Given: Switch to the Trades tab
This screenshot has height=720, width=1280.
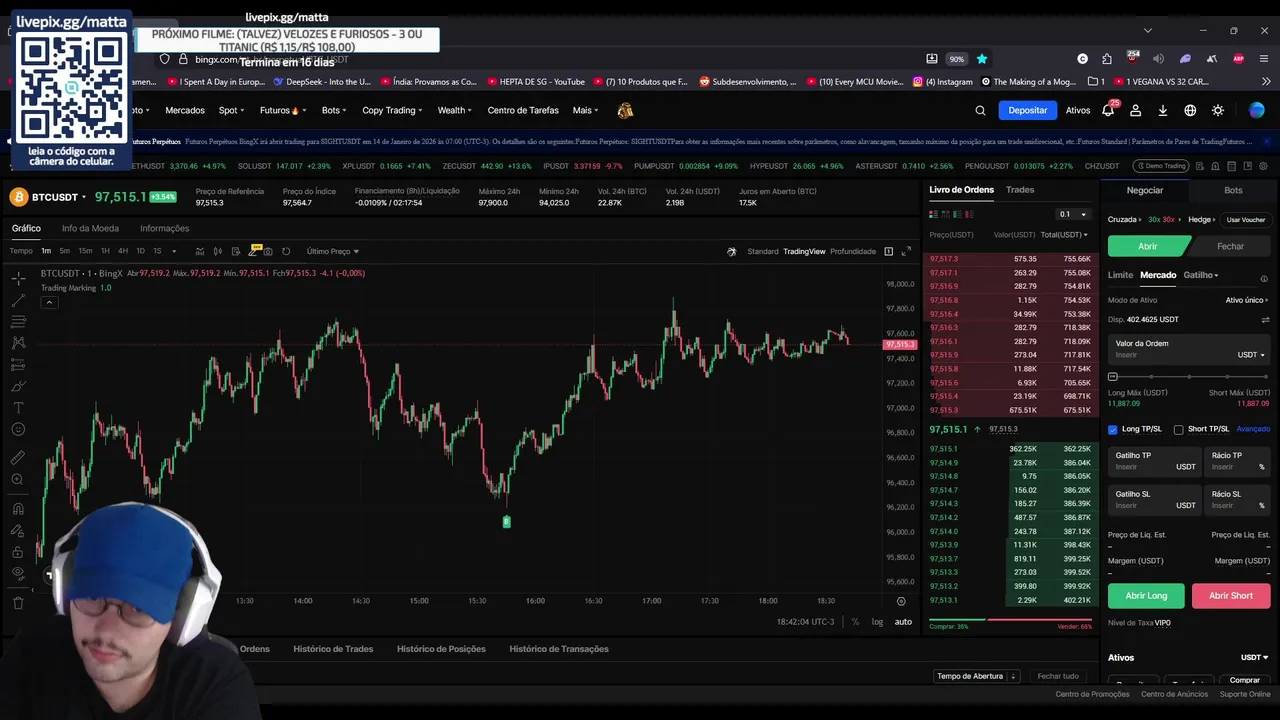Looking at the screenshot, I should (1020, 189).
